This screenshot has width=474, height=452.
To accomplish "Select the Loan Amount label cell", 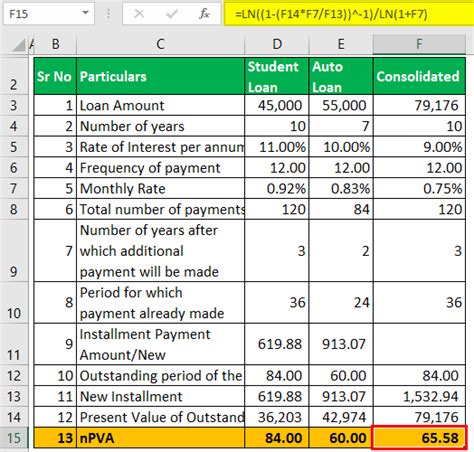I will [x=160, y=105].
